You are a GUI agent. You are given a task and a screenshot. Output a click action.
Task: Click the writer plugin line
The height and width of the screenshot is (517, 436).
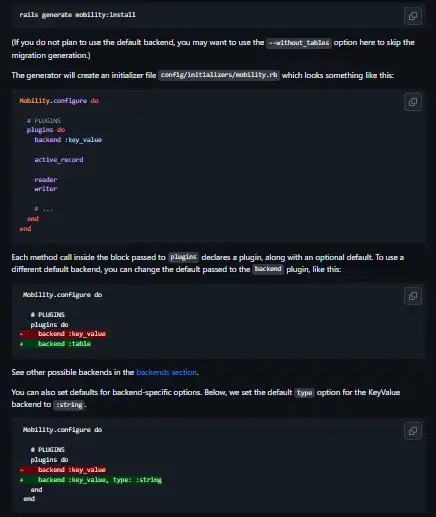tap(46, 189)
